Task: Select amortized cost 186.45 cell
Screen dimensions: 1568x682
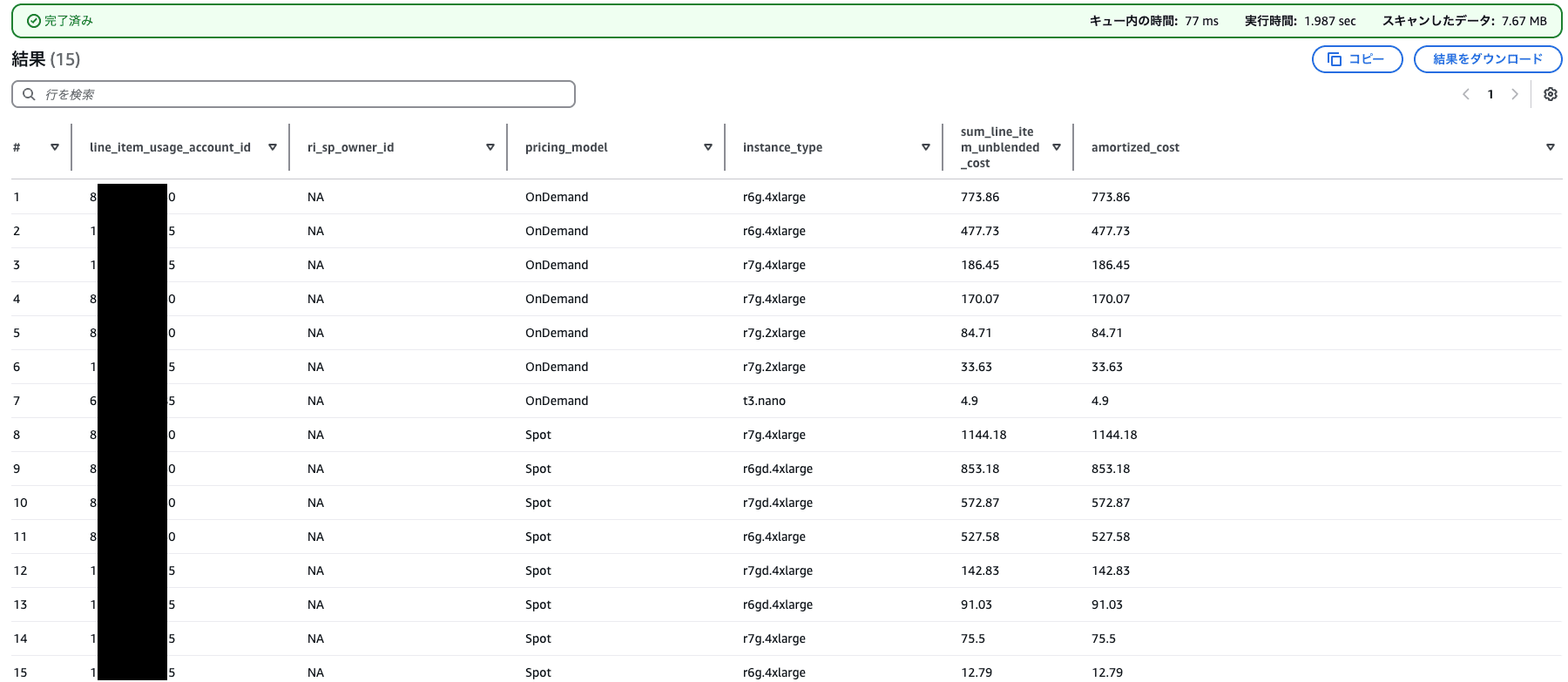Action: (1111, 265)
